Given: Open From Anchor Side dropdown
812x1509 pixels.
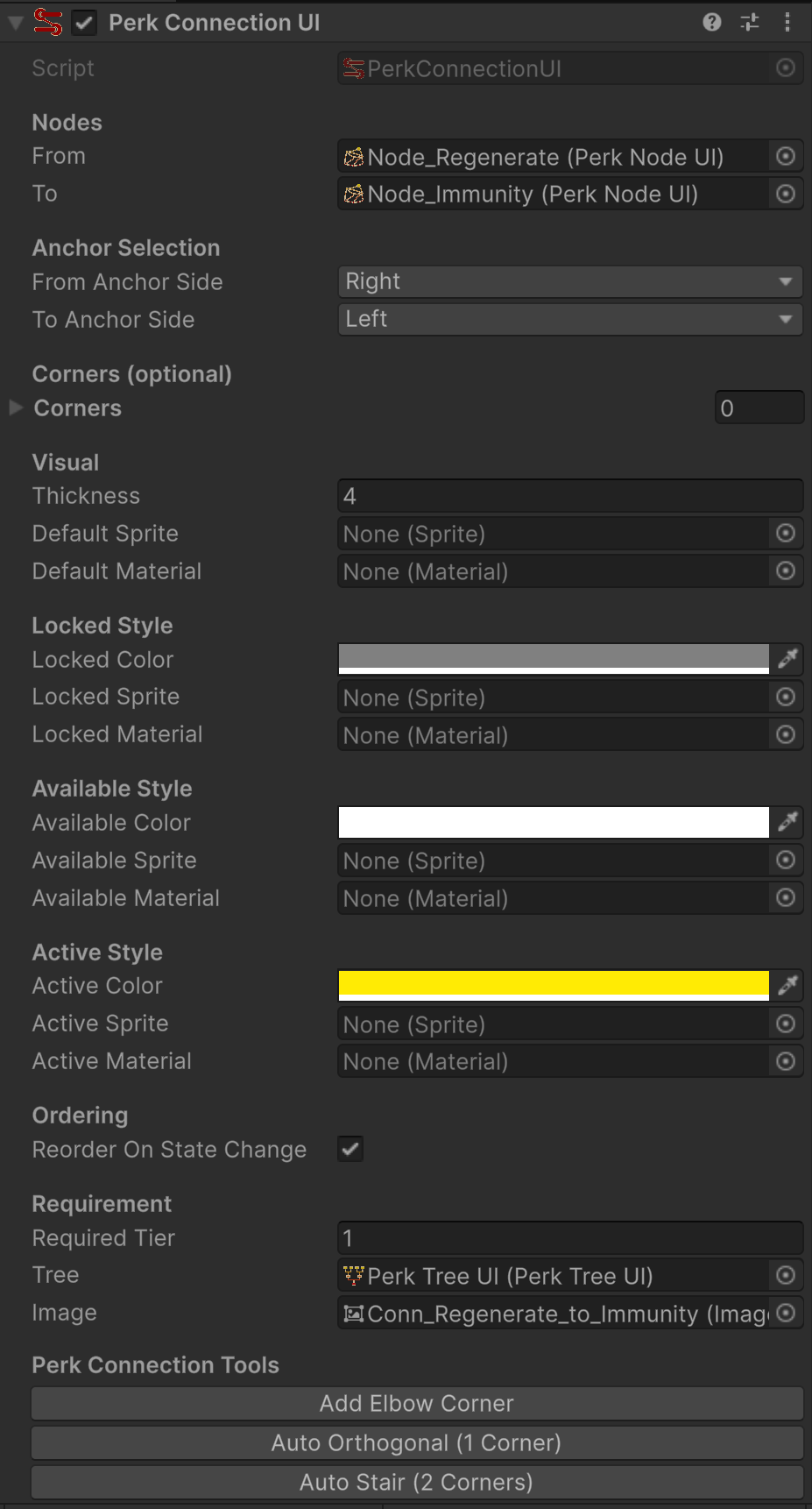Looking at the screenshot, I should [x=569, y=282].
